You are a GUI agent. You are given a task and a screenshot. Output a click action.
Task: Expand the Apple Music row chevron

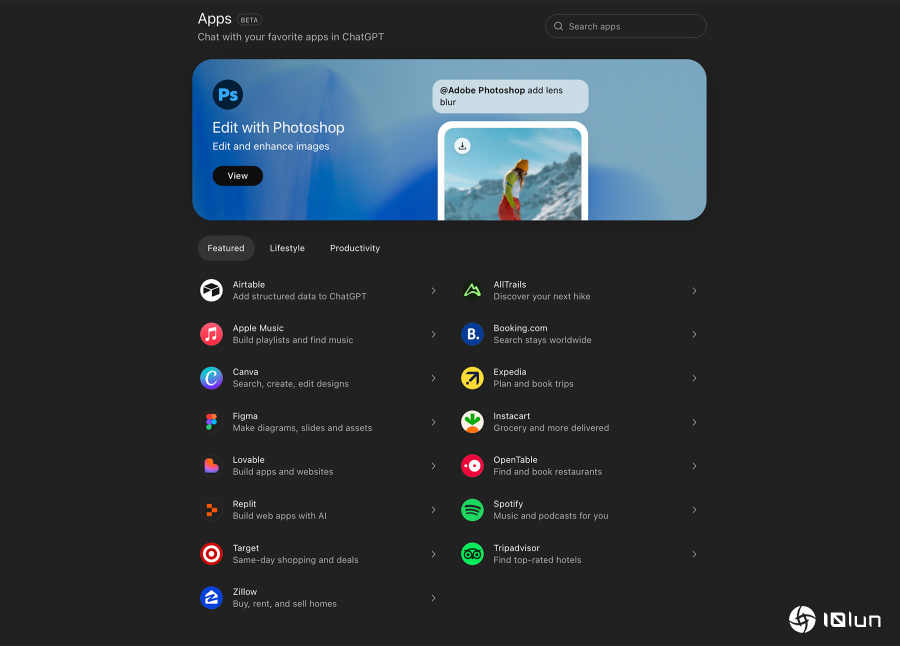[433, 334]
